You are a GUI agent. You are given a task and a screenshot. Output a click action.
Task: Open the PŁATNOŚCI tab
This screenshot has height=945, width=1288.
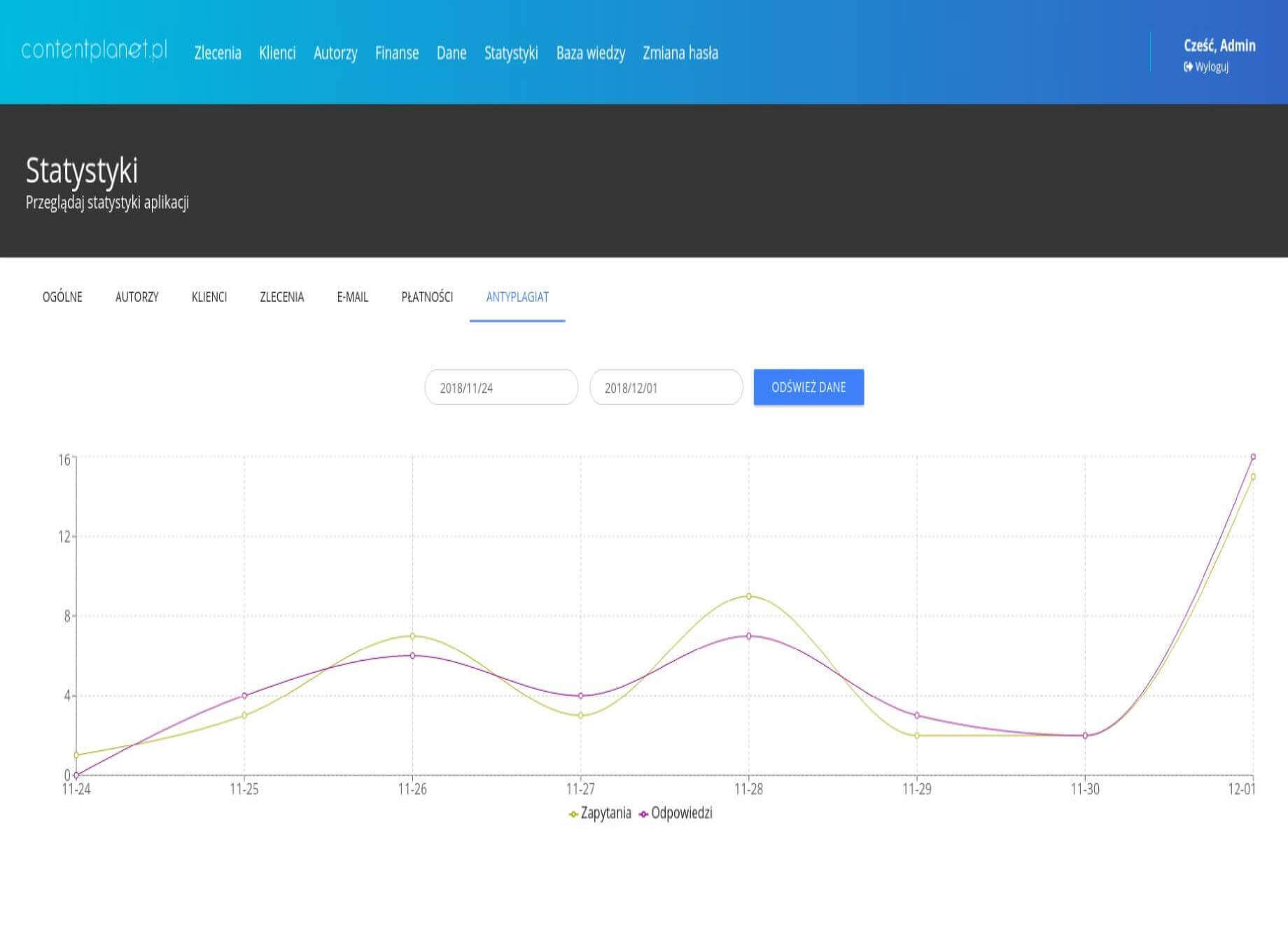[427, 297]
